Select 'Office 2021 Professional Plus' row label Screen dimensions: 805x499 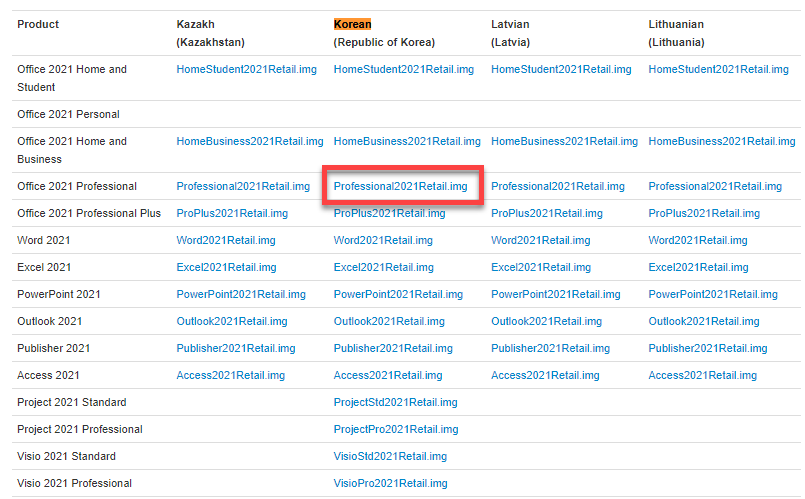click(x=89, y=213)
